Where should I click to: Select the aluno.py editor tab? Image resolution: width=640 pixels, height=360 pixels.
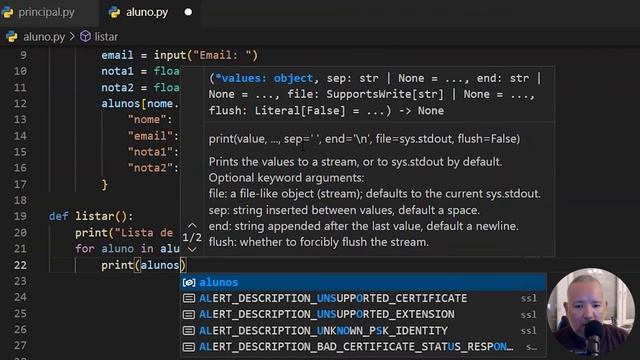(x=149, y=12)
